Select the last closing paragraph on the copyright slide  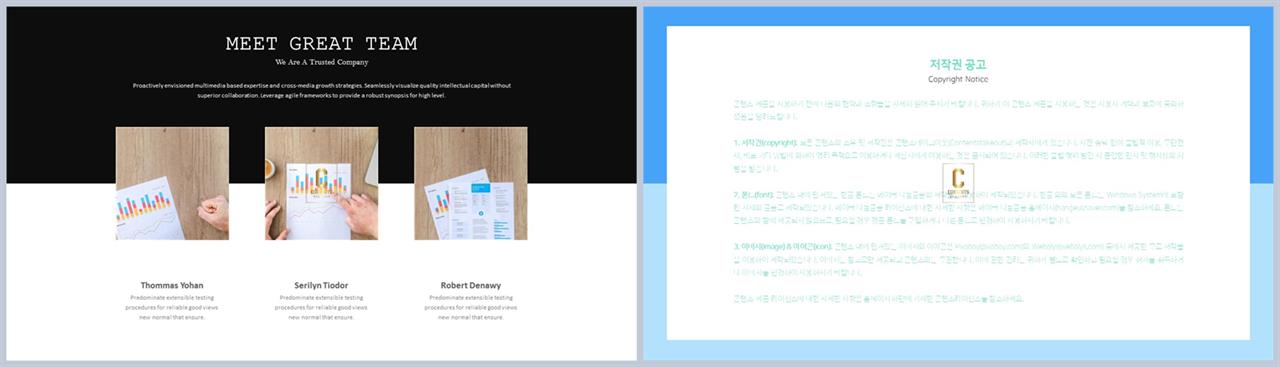coord(878,298)
